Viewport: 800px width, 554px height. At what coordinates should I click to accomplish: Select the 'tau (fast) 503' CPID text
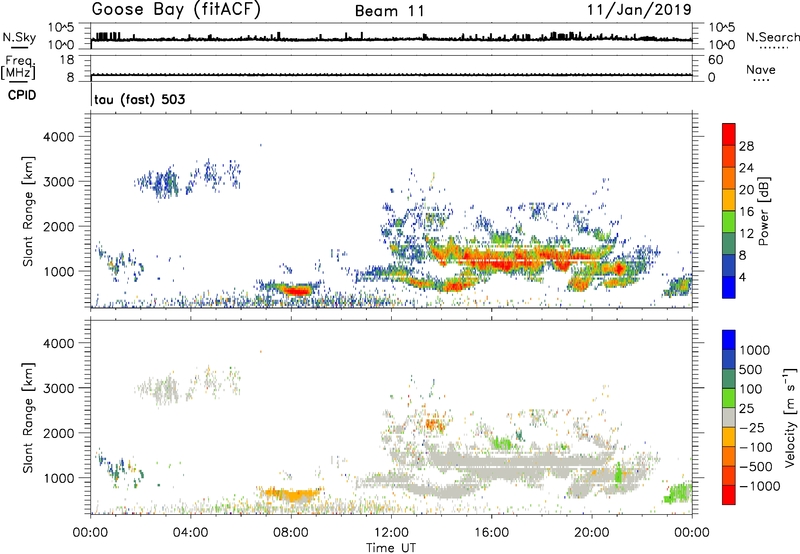[x=140, y=99]
